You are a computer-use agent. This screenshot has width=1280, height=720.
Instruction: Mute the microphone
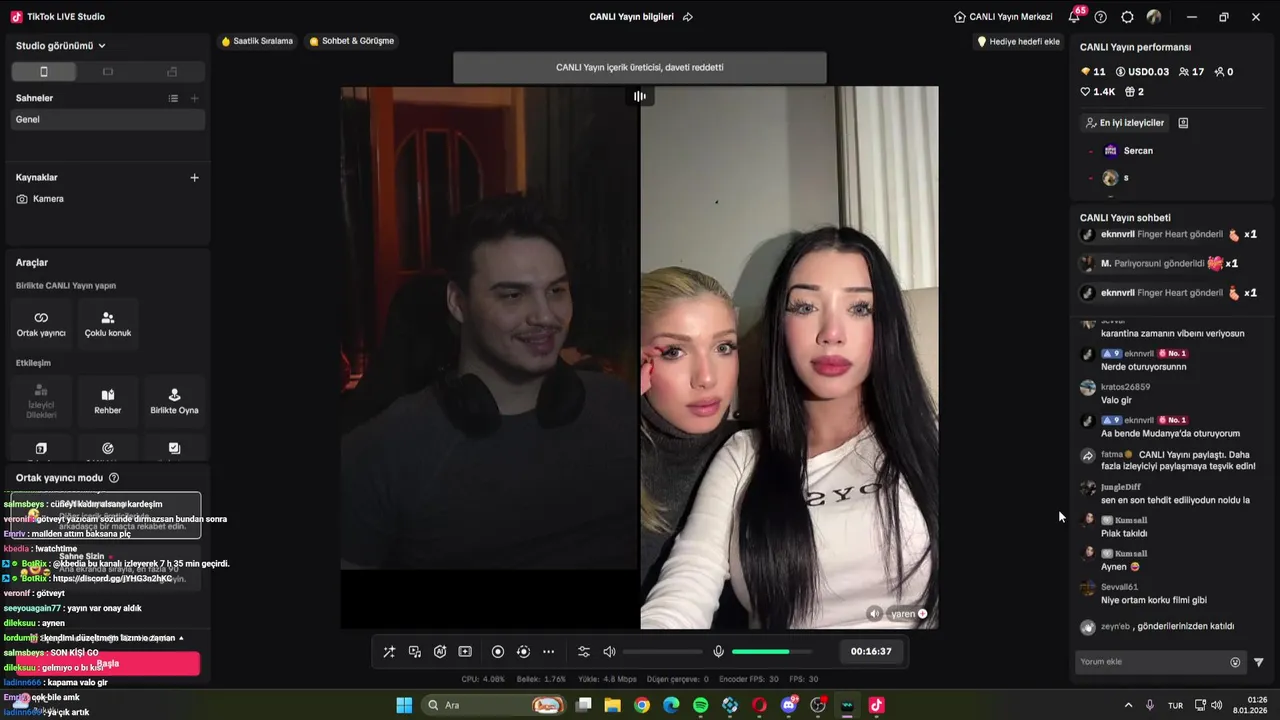pos(718,652)
